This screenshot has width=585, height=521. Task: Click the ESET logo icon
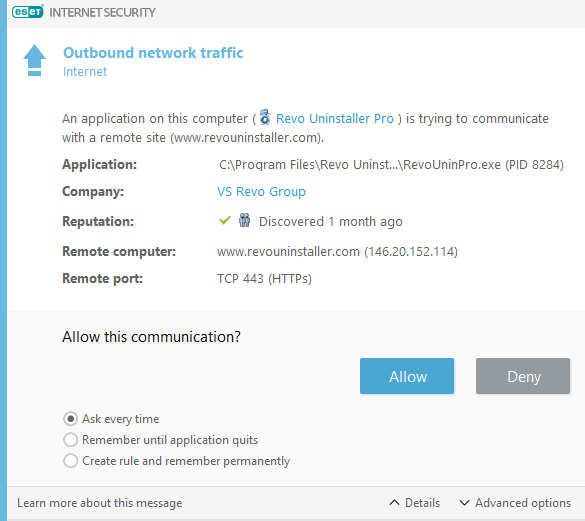pyautogui.click(x=28, y=12)
